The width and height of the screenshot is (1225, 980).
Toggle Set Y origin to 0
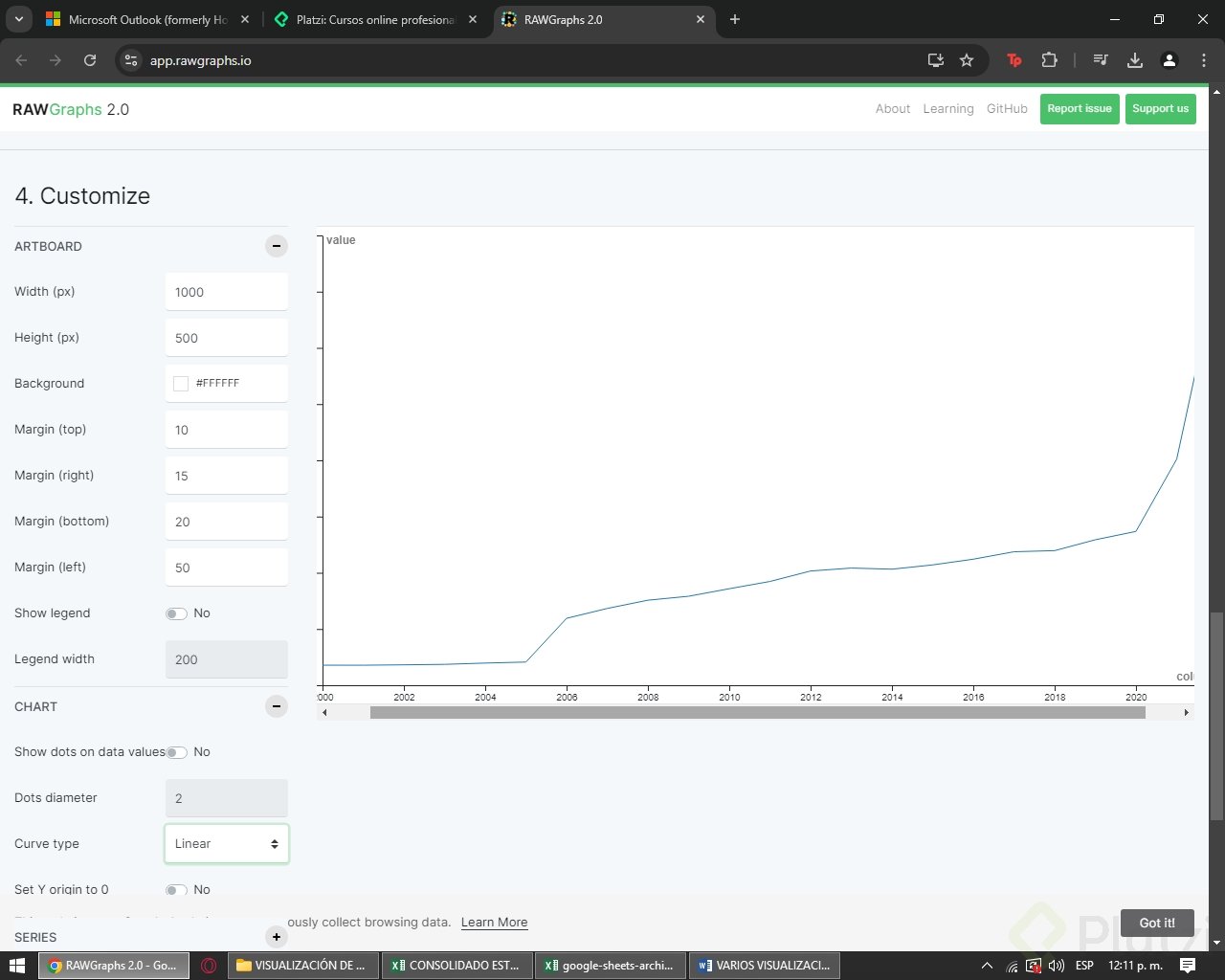click(x=176, y=890)
